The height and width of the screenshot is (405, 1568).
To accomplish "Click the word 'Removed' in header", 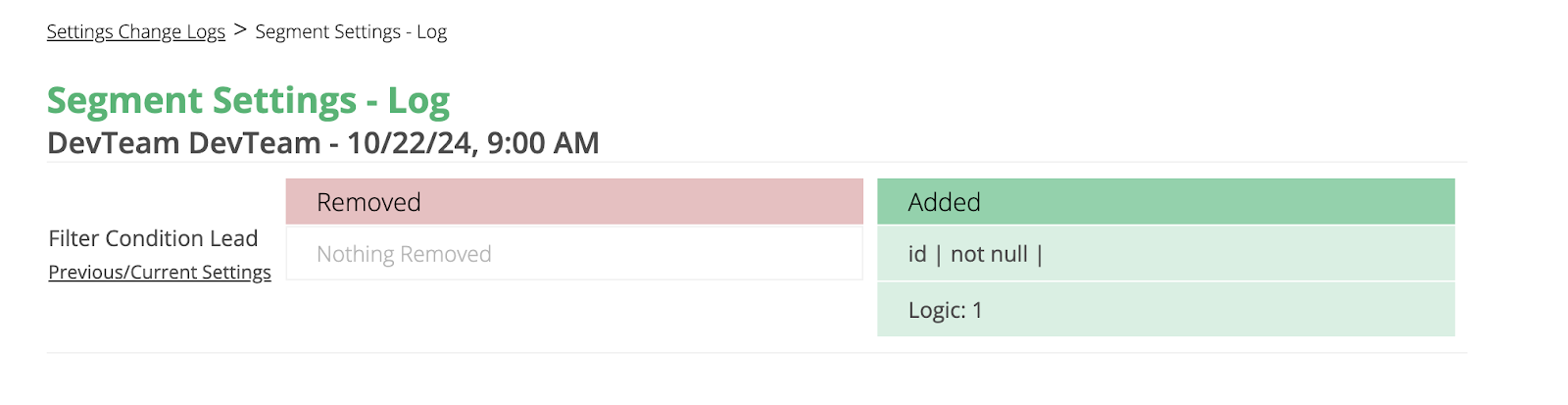I will point(368,202).
